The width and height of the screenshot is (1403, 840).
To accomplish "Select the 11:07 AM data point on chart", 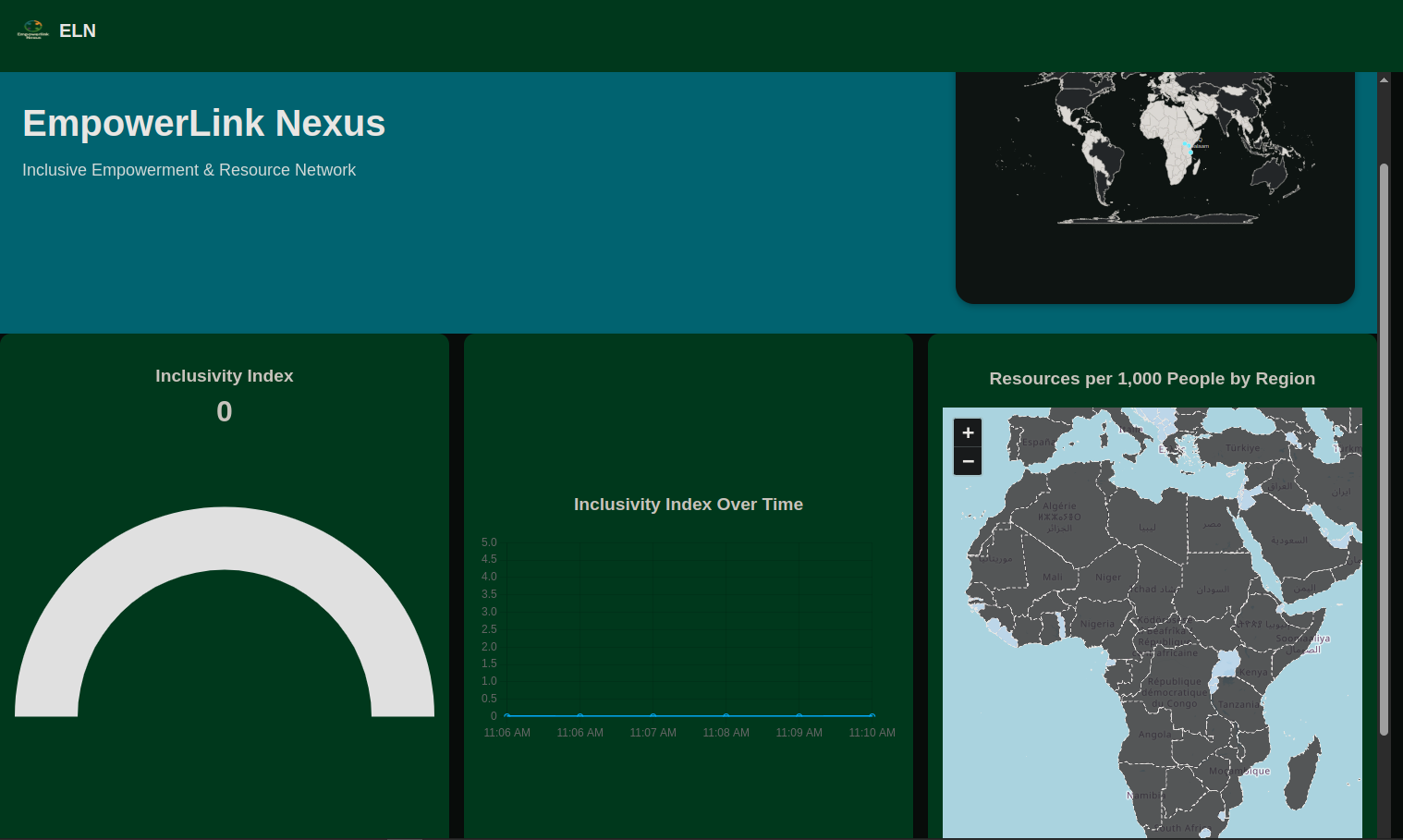I will (653, 715).
